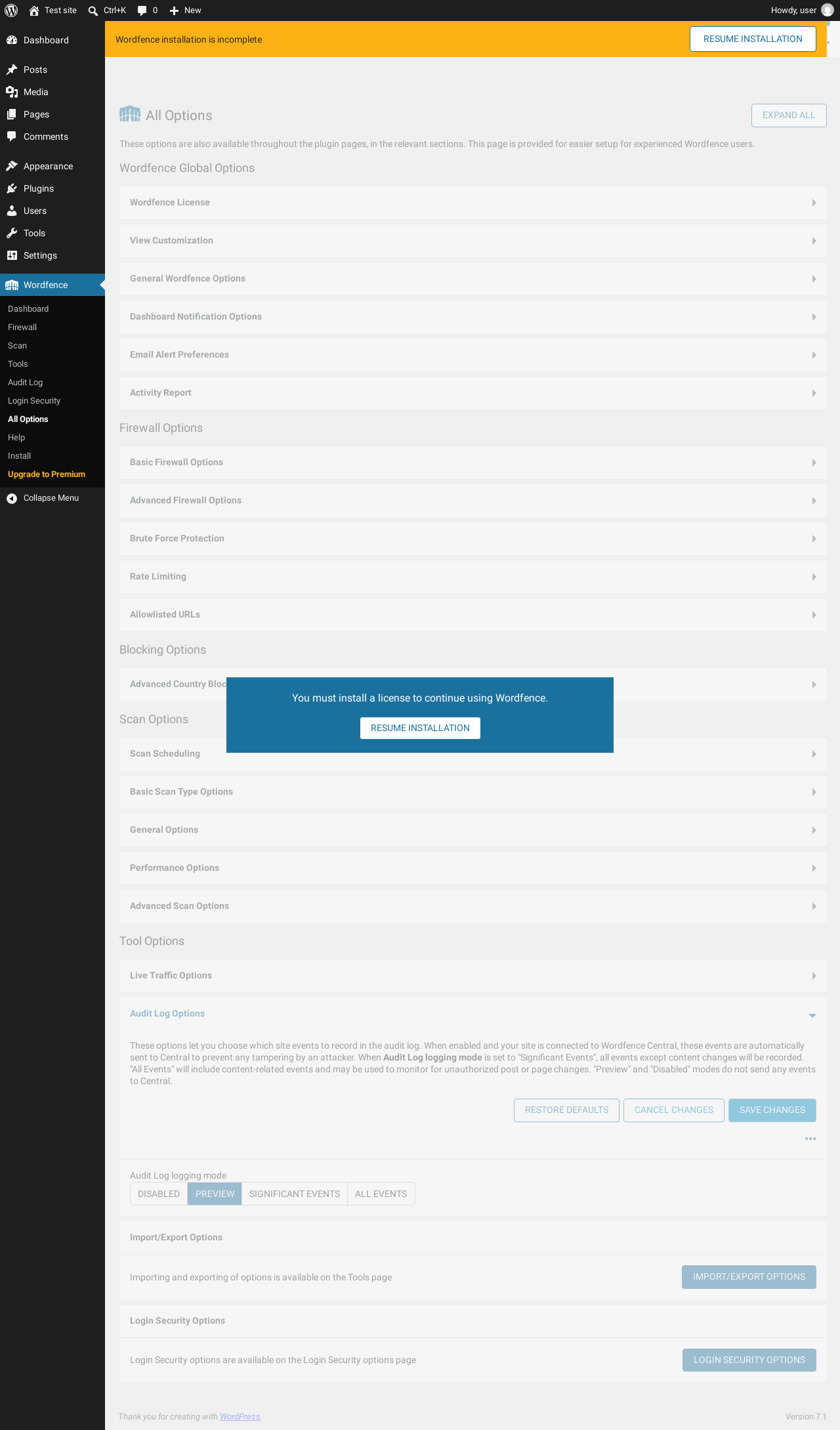Expand Dashboard Notification Options

472,317
